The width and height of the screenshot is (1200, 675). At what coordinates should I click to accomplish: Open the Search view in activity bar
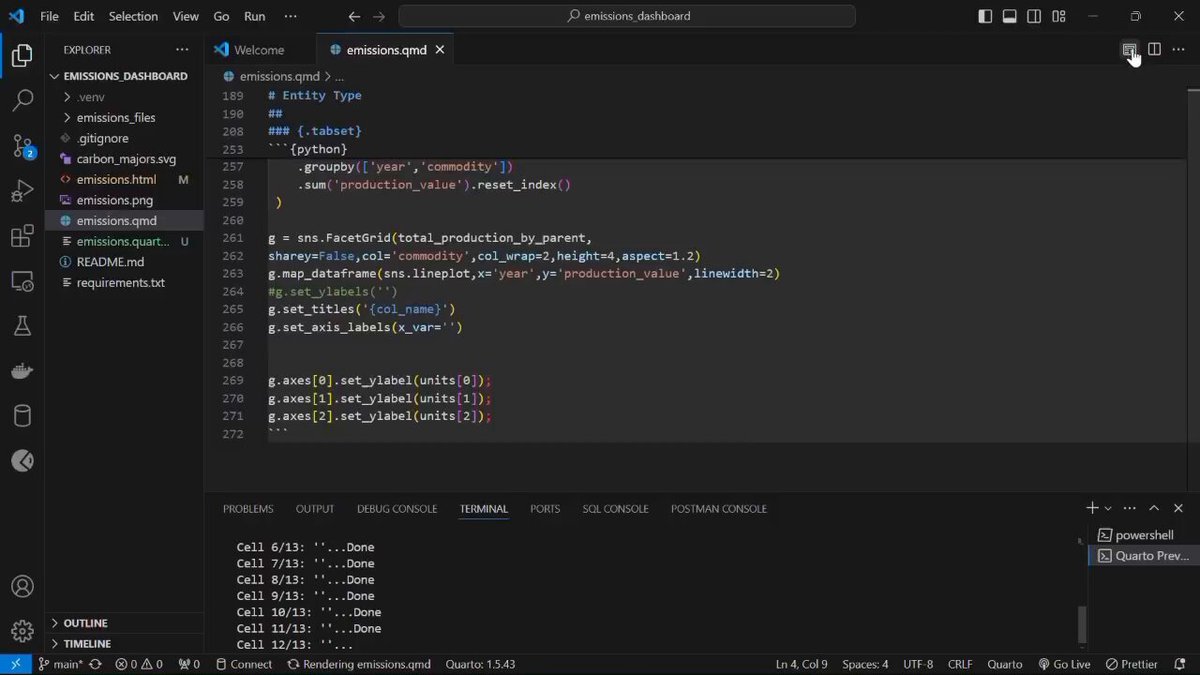22,101
